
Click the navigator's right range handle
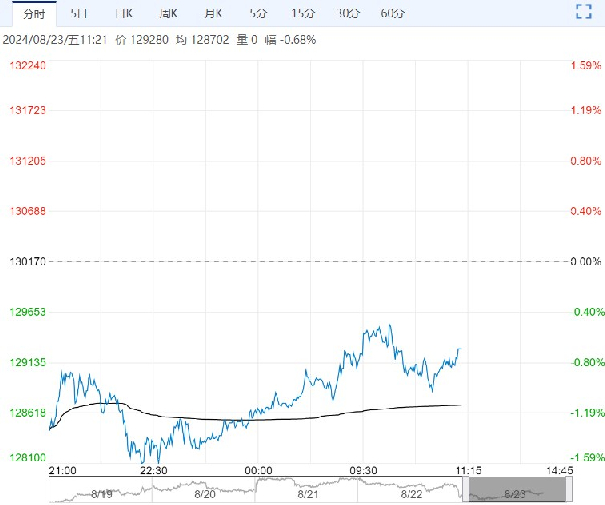pos(569,489)
